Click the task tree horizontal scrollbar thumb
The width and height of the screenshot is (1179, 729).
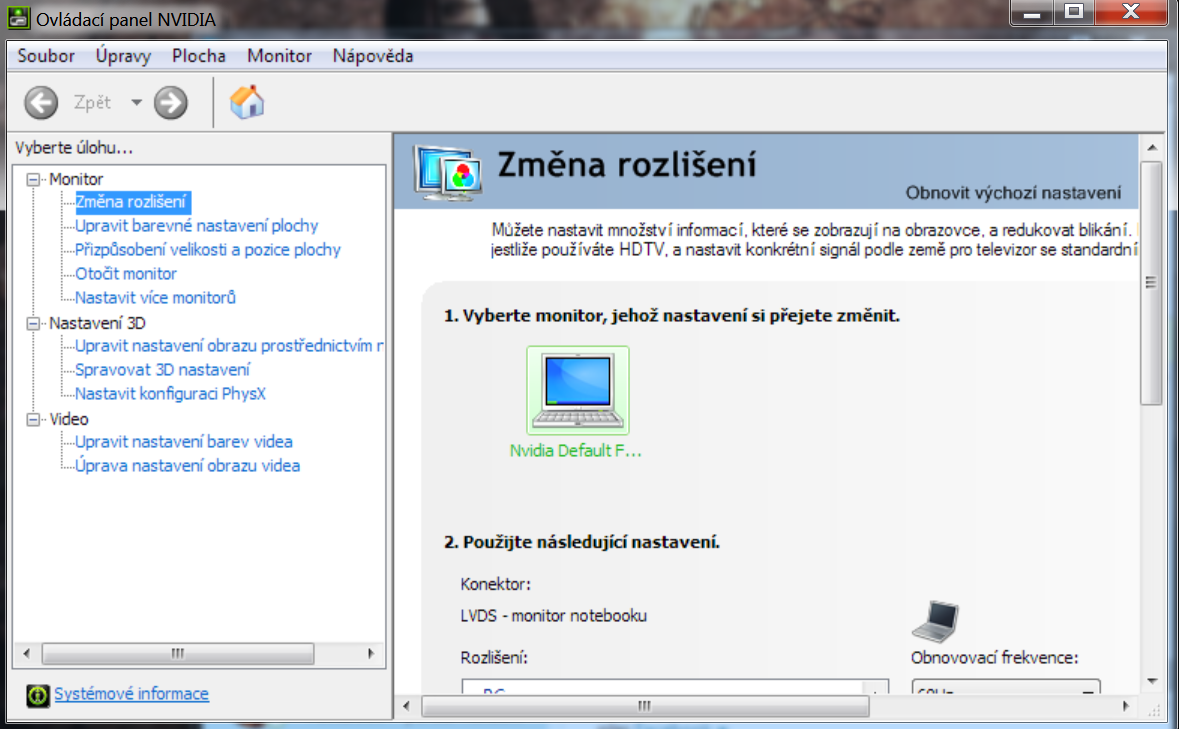click(177, 654)
